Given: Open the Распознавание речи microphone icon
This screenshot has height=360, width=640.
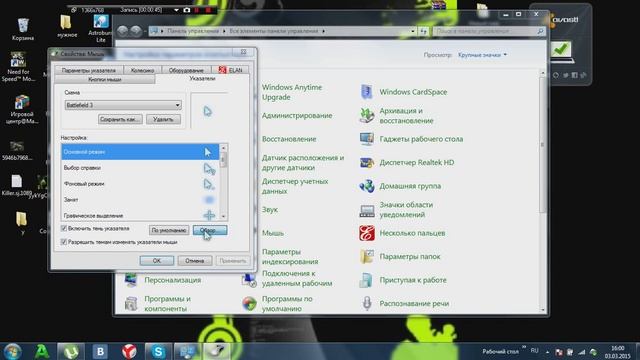Looking at the screenshot, I should coord(367,303).
